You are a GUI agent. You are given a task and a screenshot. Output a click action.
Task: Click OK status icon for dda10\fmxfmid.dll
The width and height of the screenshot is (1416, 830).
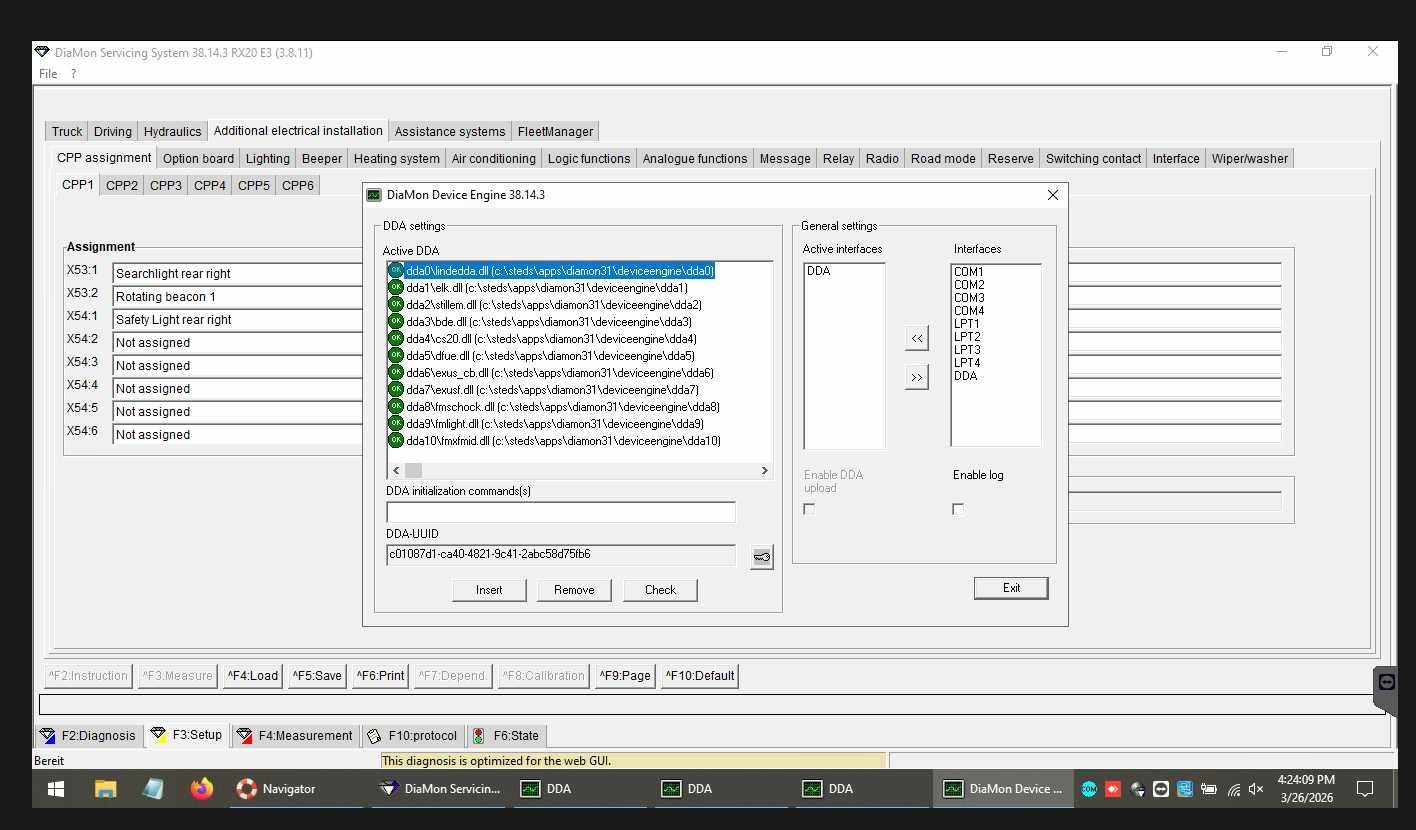[396, 441]
